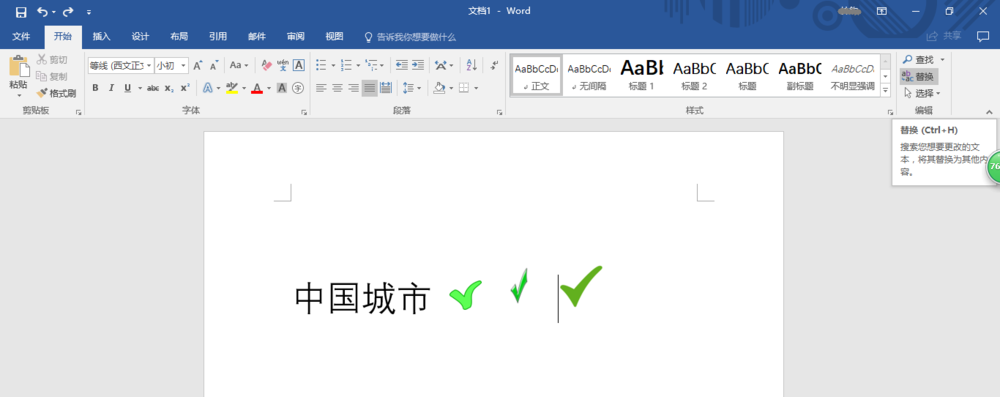Apply the 无间隔 (No Spacing) style
The height and width of the screenshot is (397, 1000).
click(589, 75)
